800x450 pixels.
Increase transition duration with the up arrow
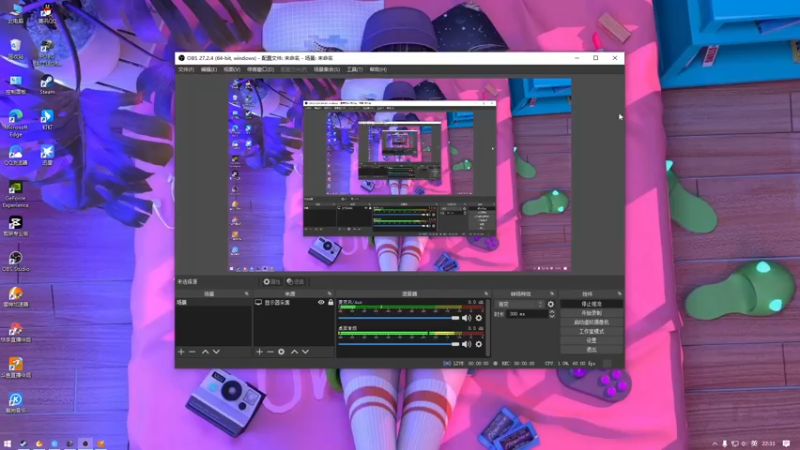coord(552,312)
